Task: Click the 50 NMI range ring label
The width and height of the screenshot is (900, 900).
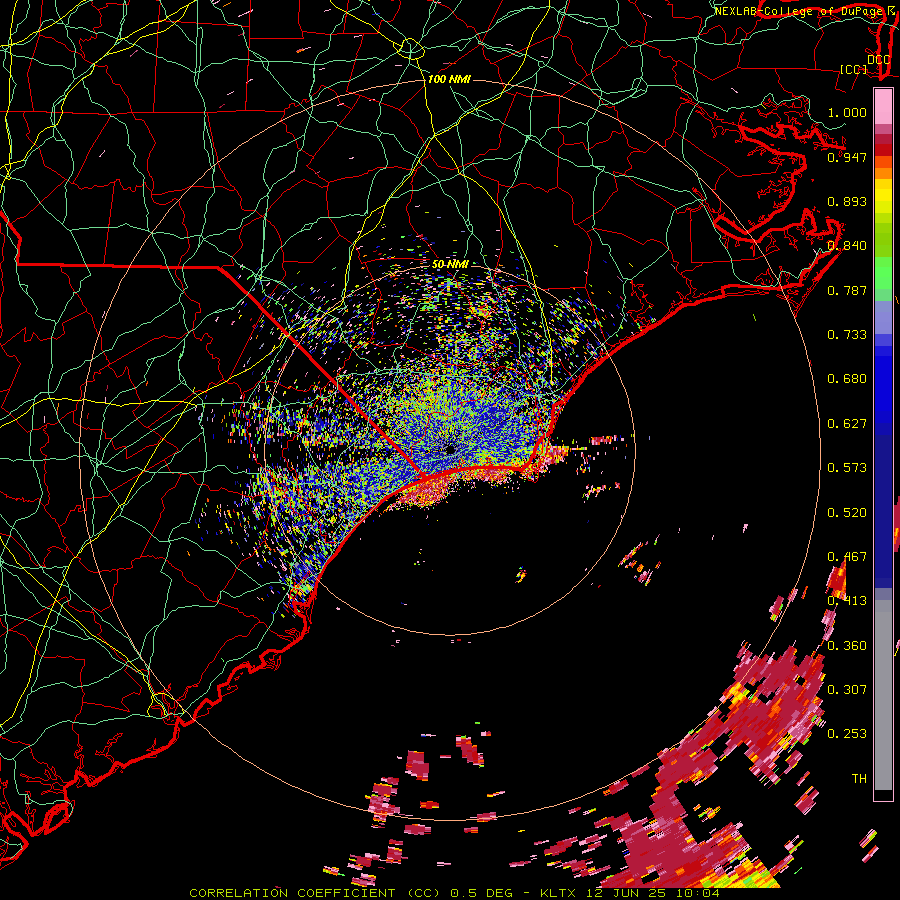Action: point(450,264)
